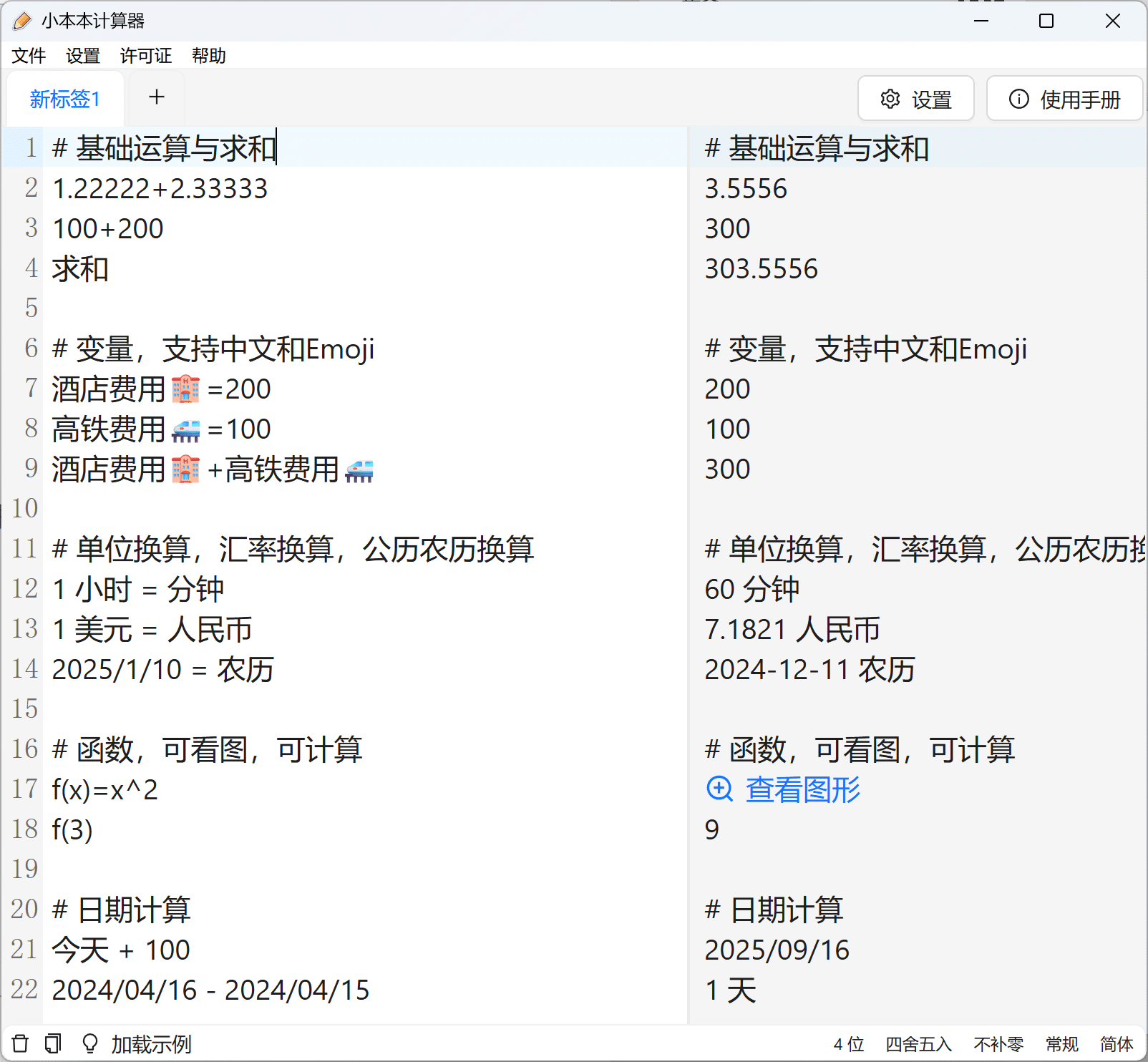
Task: Click the gear icon on 设置 button
Action: [x=890, y=99]
